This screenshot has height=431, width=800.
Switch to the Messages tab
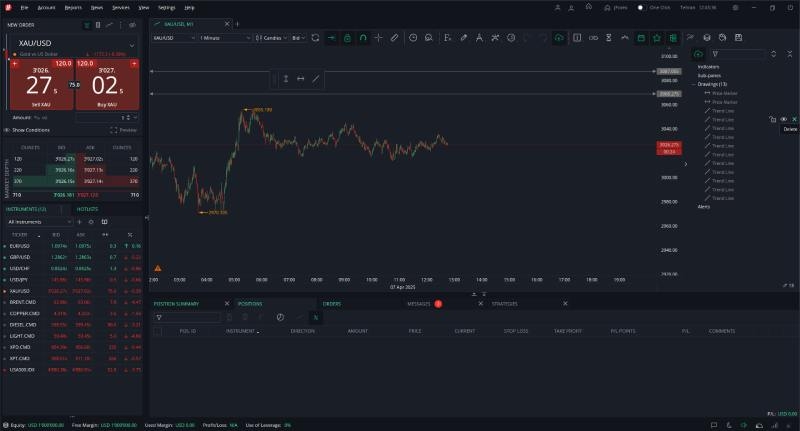coord(419,303)
